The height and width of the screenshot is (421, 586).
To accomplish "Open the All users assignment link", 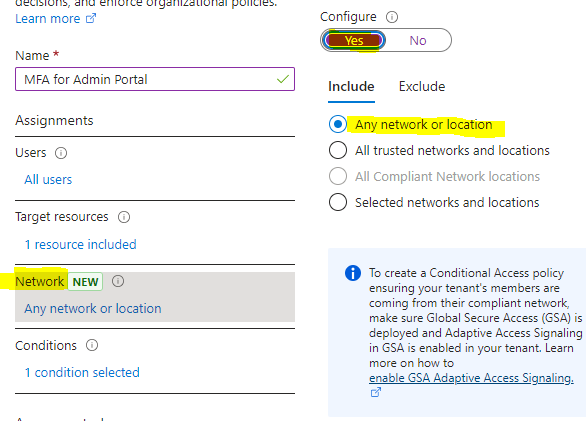I will (x=48, y=180).
